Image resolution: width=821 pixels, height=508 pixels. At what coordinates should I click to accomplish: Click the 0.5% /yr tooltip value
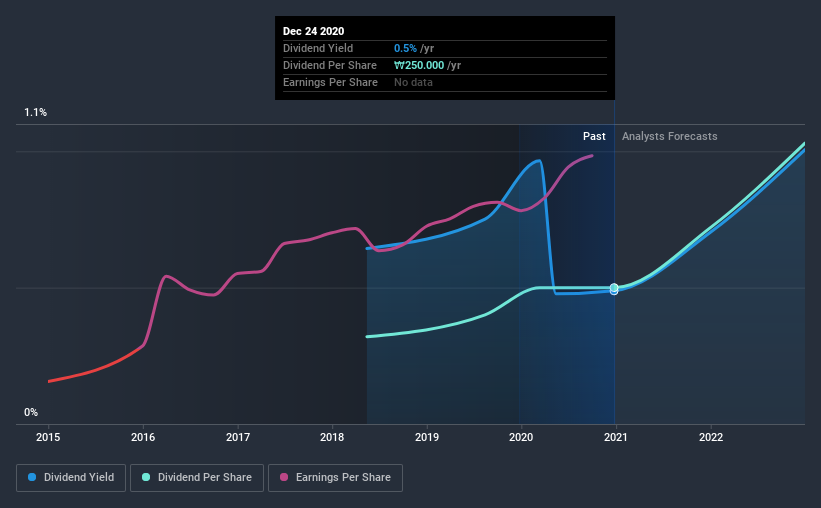tap(414, 48)
